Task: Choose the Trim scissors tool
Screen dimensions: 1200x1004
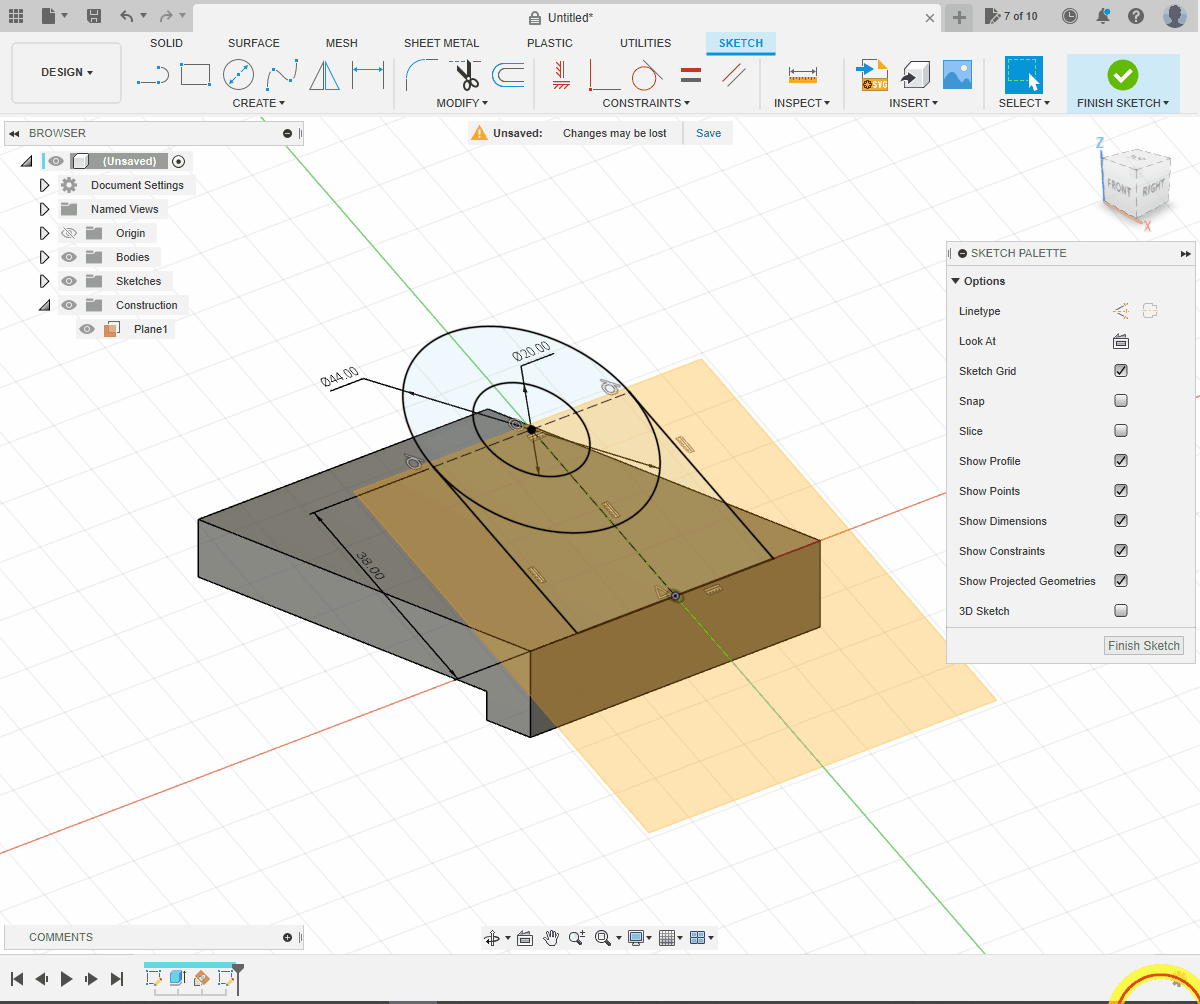Action: (465, 75)
